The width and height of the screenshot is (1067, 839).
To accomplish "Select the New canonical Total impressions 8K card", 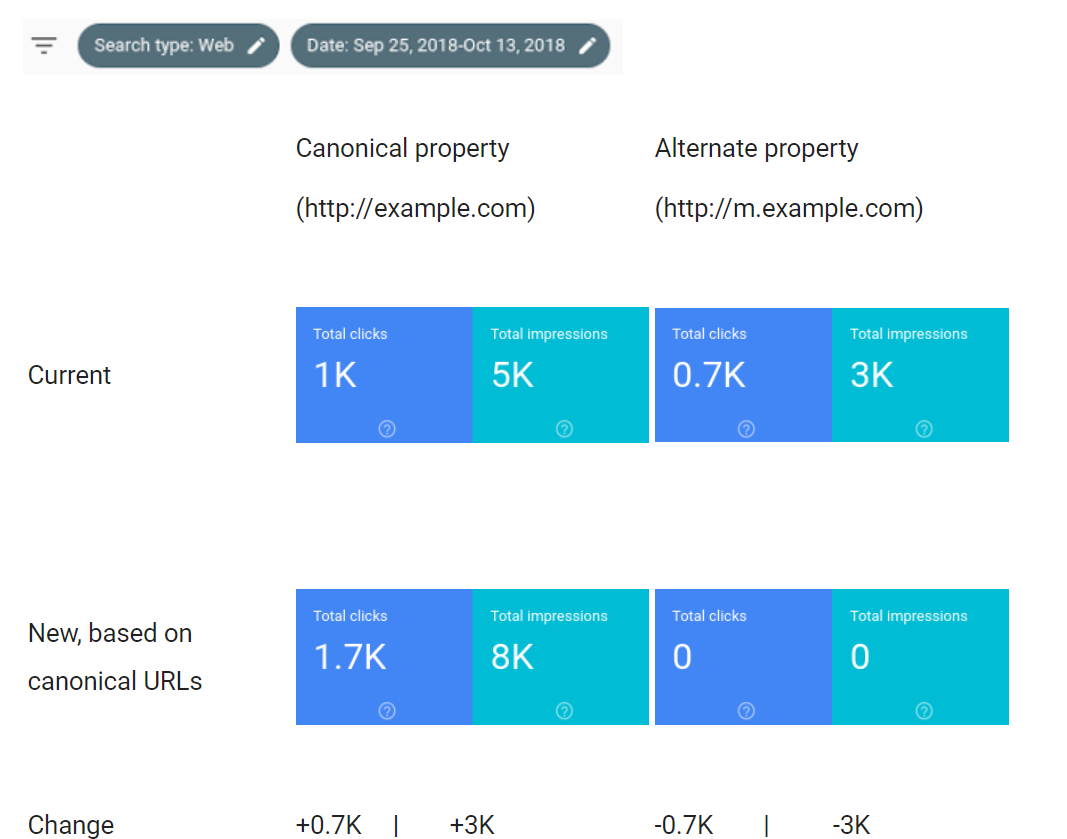I will 560,657.
